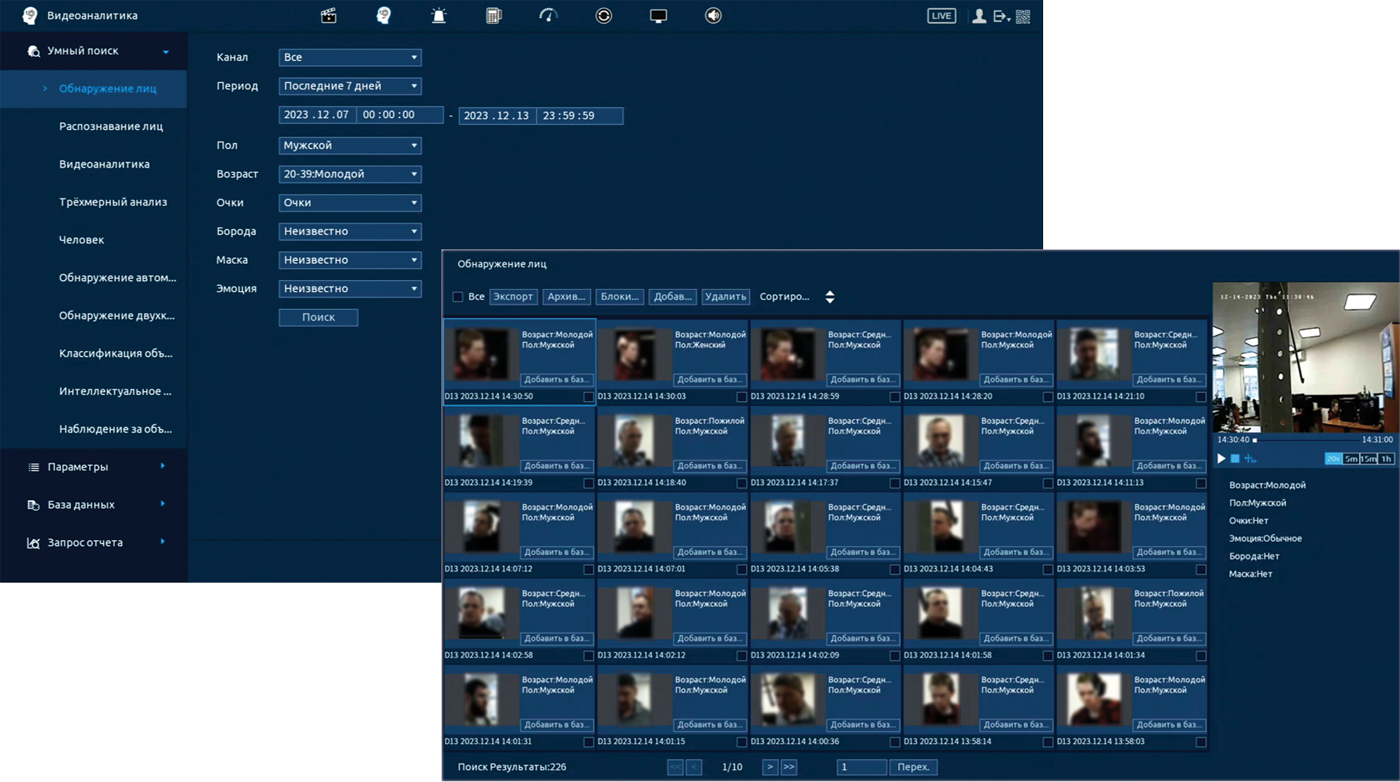Click the speaker audio icon in top bar
The image size is (1400, 782).
click(713, 16)
